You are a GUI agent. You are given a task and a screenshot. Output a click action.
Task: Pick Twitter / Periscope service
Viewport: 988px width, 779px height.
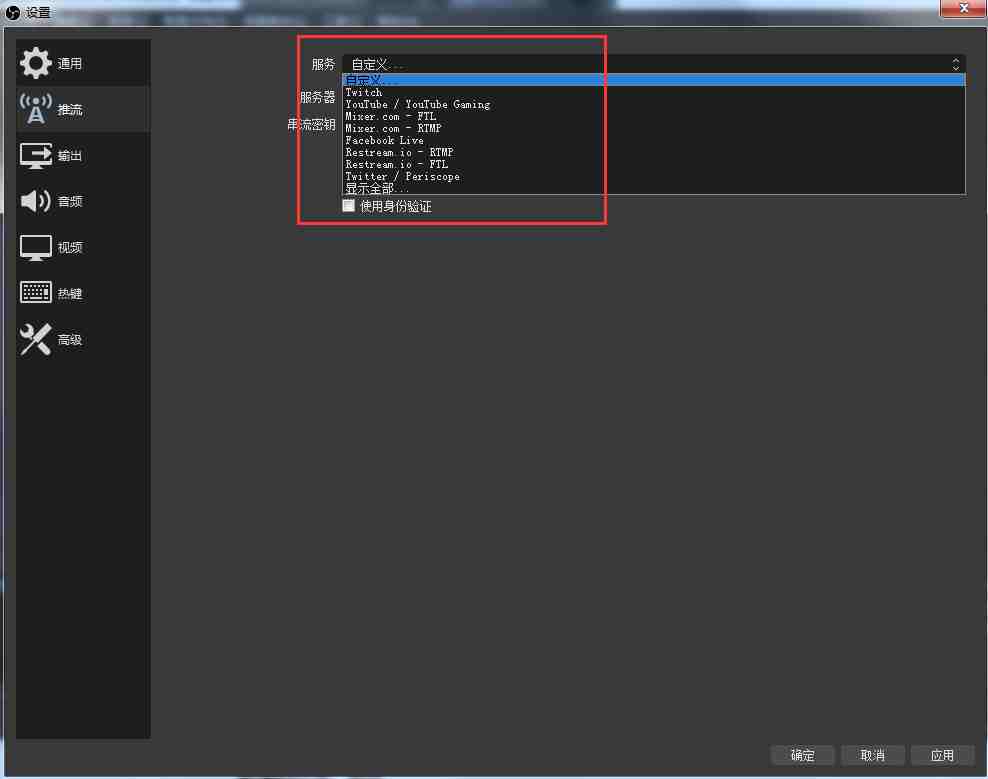653,176
